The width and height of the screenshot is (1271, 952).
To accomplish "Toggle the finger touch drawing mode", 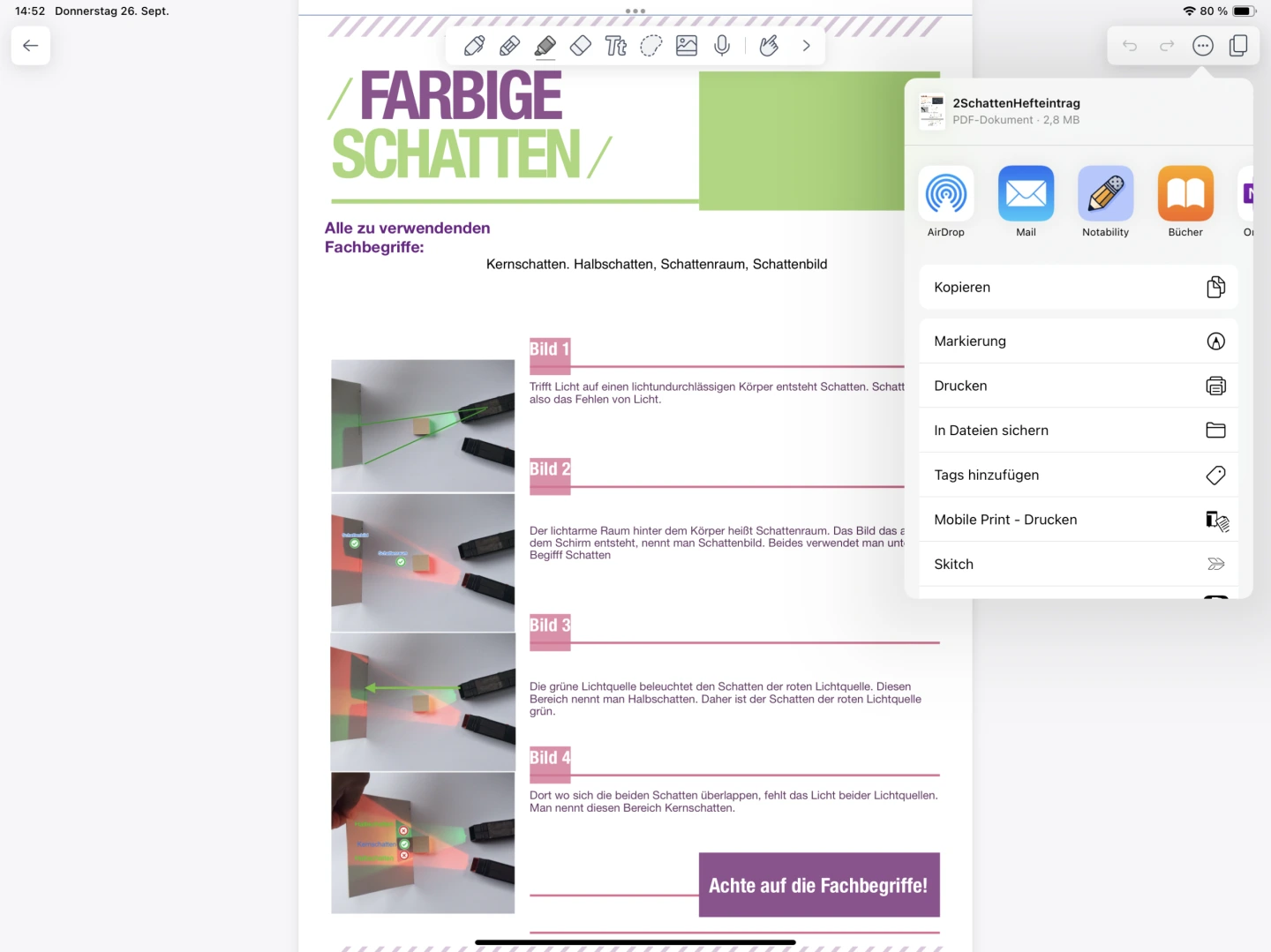I will pyautogui.click(x=769, y=46).
